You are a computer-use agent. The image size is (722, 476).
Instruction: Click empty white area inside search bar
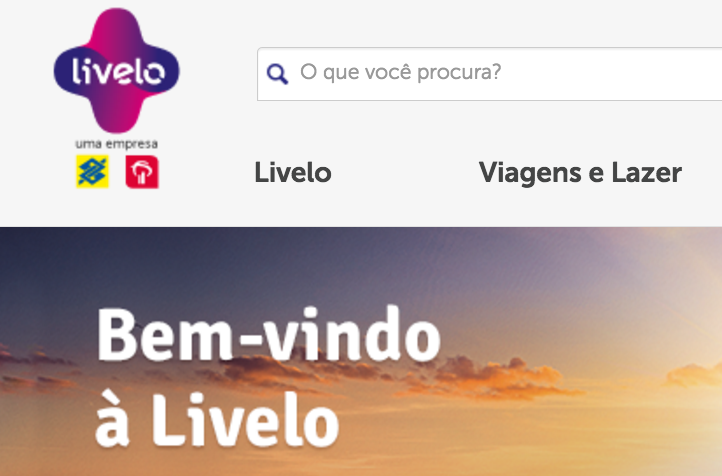click(612, 74)
